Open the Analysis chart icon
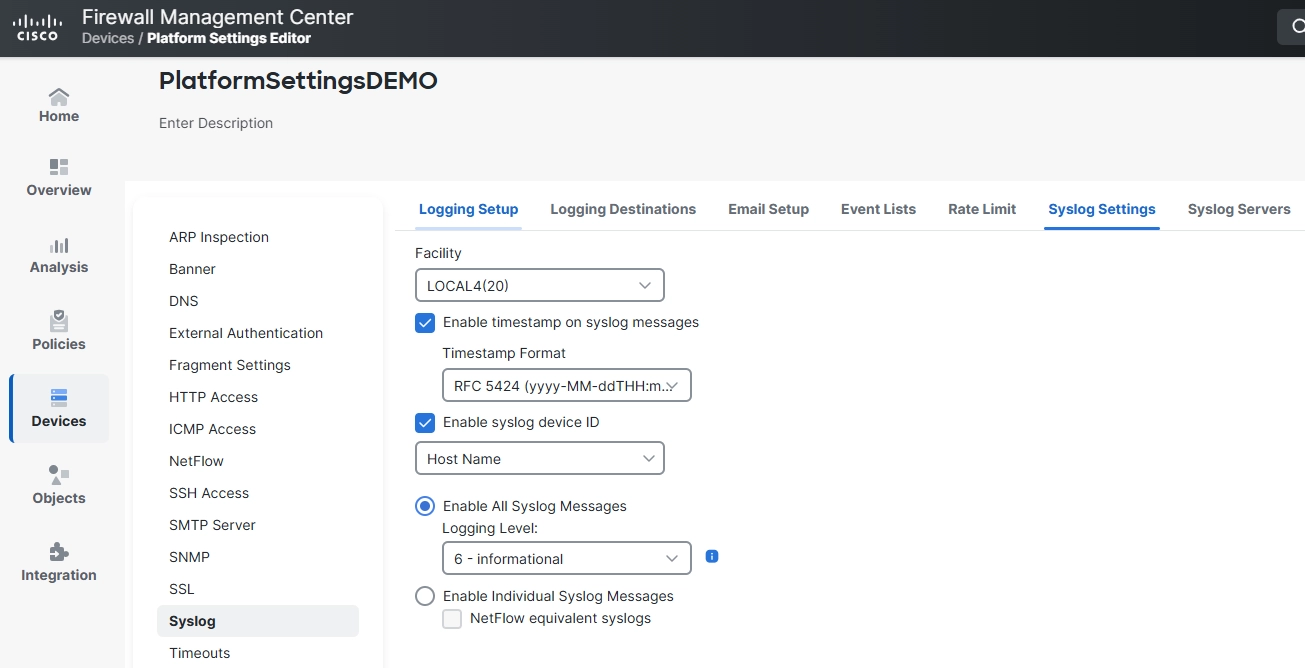 click(x=59, y=245)
